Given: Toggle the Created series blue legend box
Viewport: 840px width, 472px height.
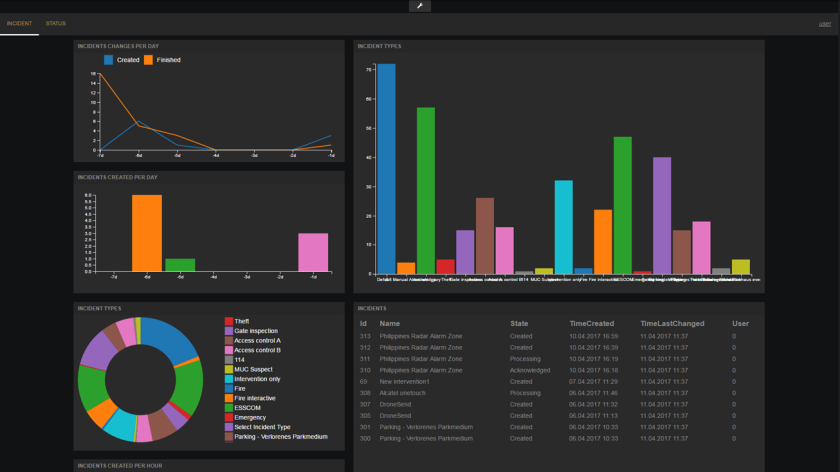Looking at the screenshot, I should 109,60.
